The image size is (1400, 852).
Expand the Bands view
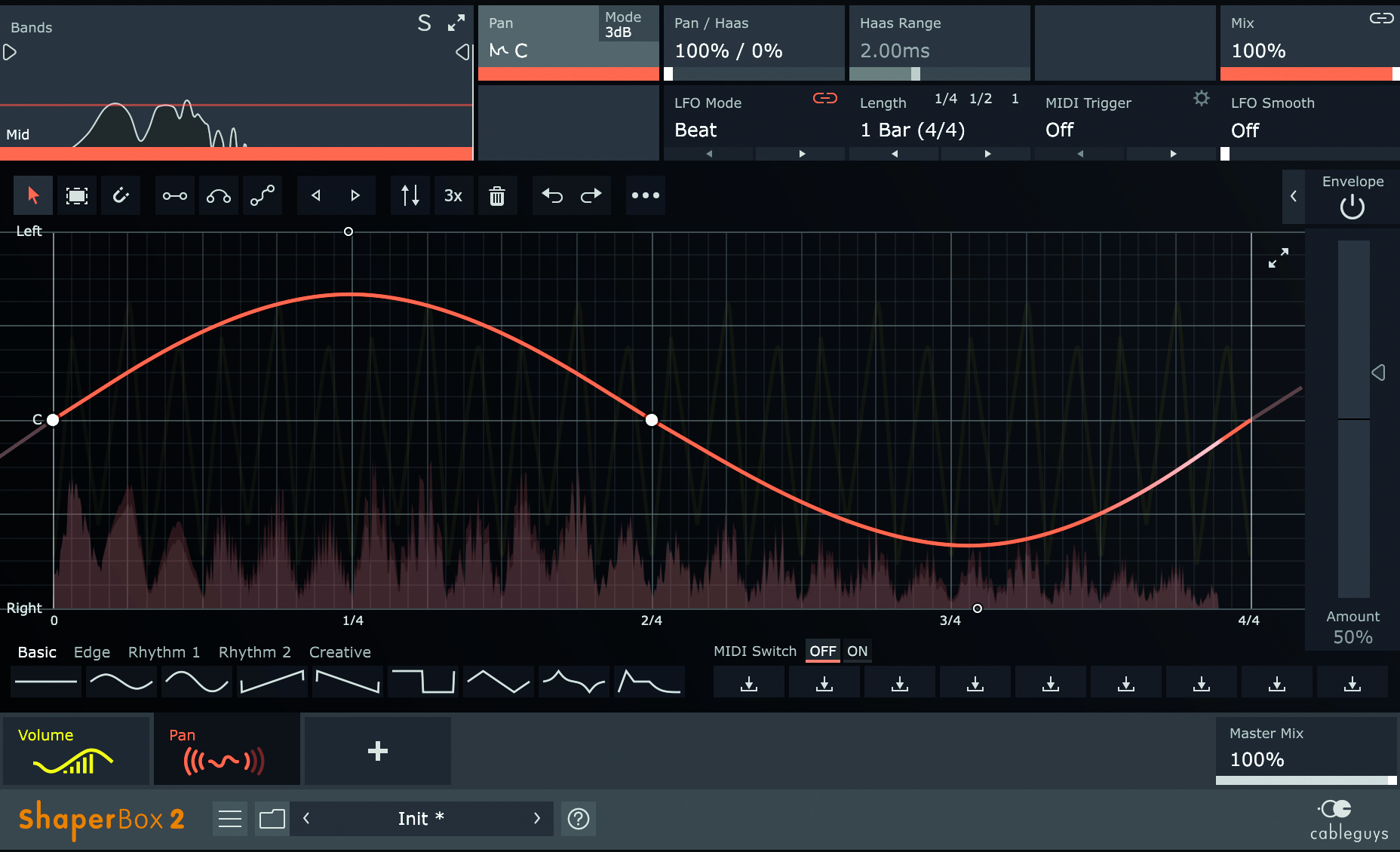[x=456, y=23]
